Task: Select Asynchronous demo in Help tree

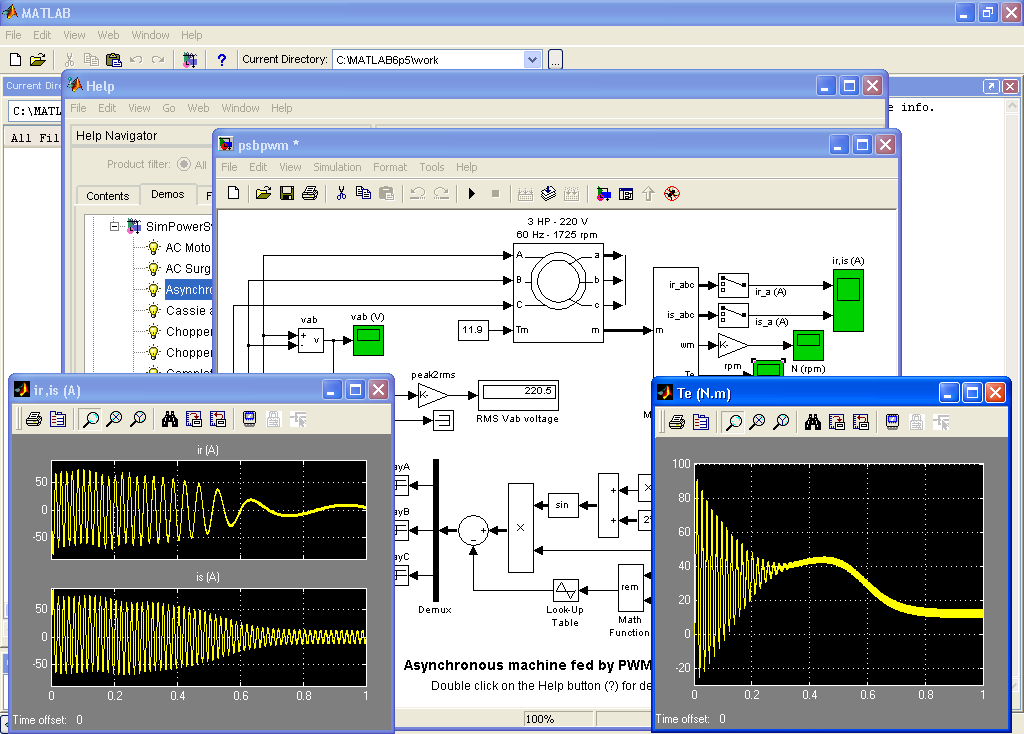Action: click(x=189, y=289)
